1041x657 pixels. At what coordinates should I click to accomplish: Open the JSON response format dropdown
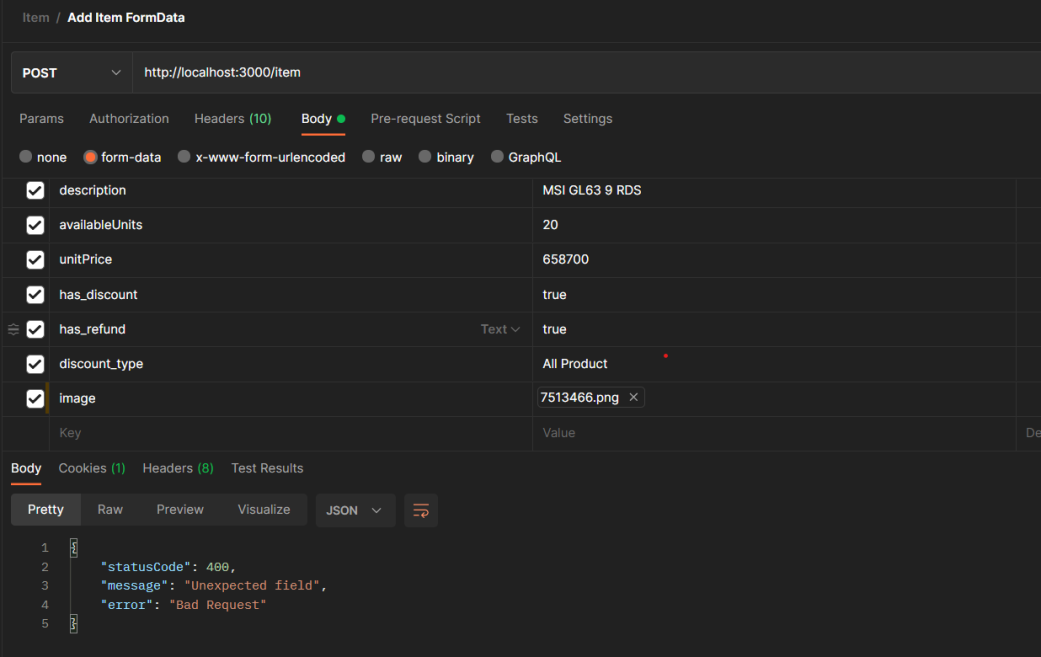click(x=355, y=510)
